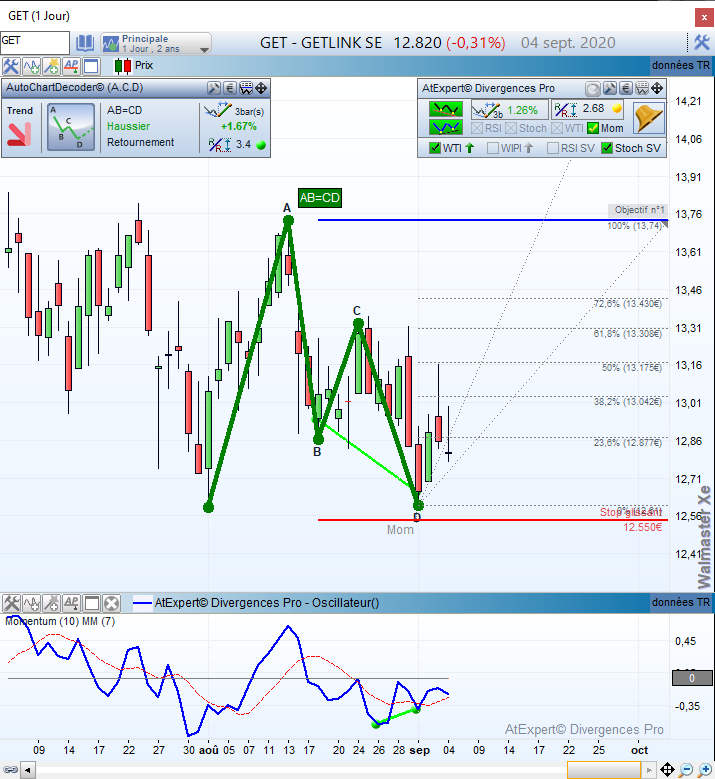Open the AP alerts icon in price toolbar
The image size is (715, 779).
(x=72, y=66)
